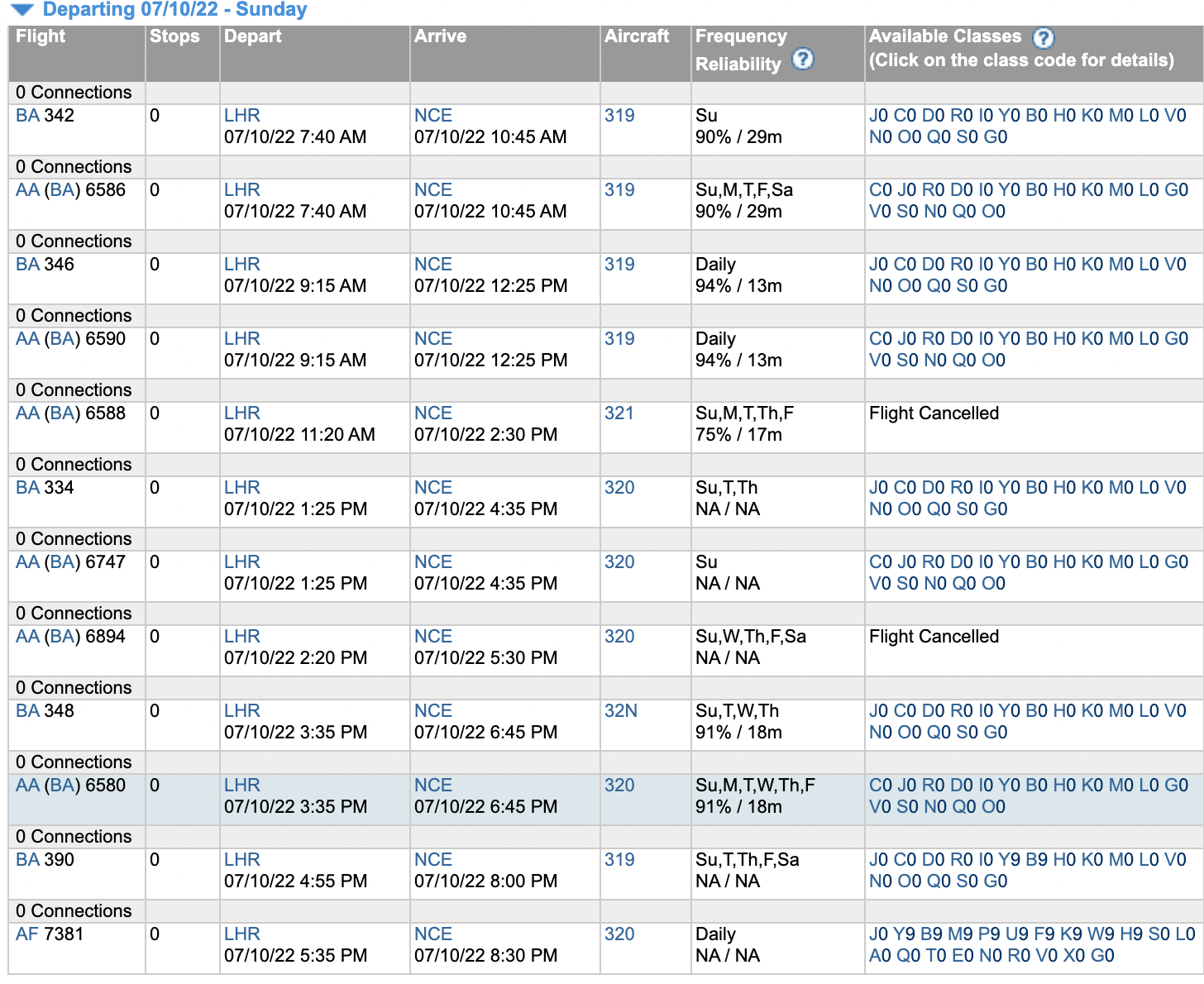Click NCE arrival airport for BA 390
This screenshot has height=984, width=1204.
(x=433, y=860)
